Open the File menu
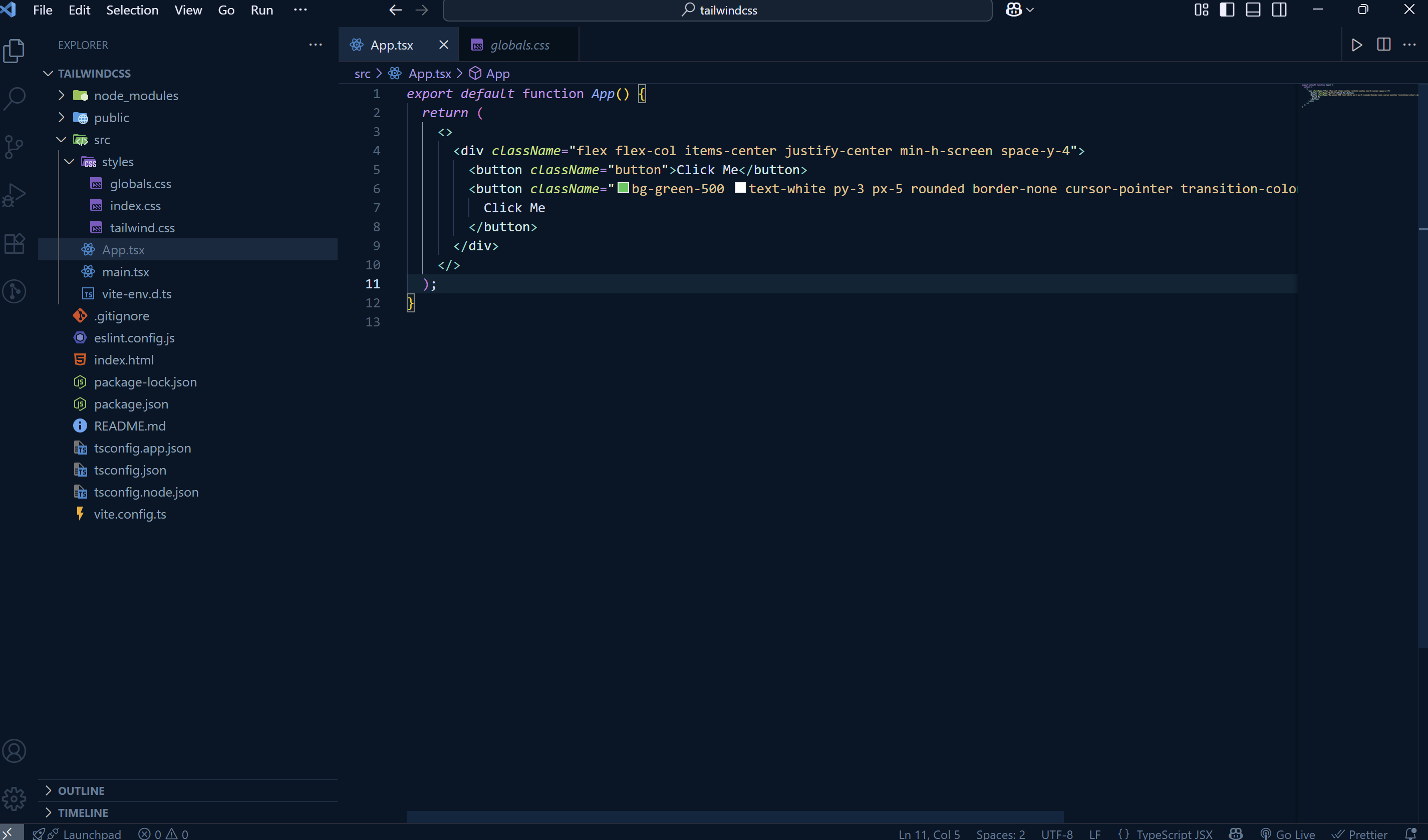The width and height of the screenshot is (1428, 840). tap(43, 10)
